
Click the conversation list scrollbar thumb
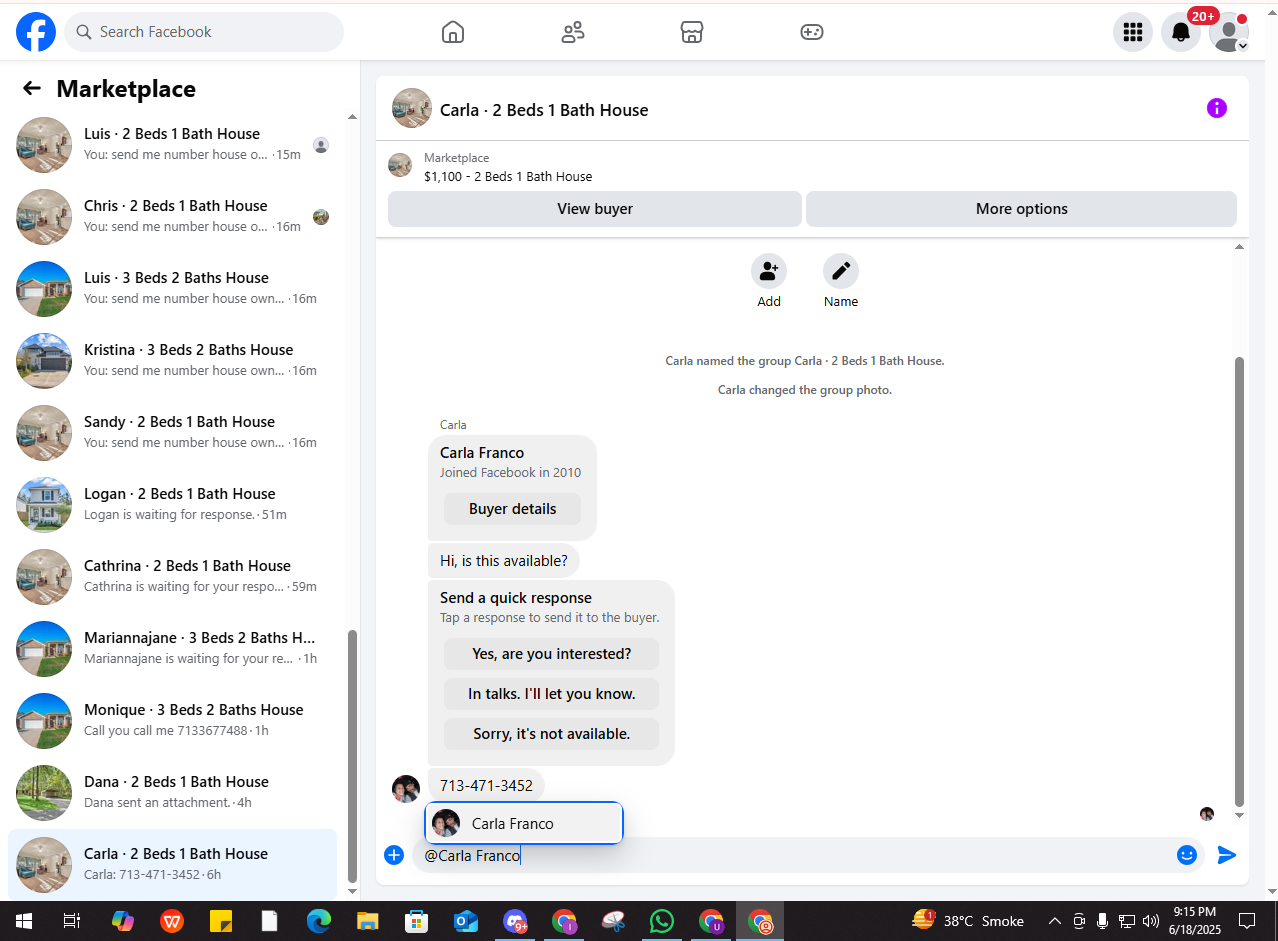(x=352, y=755)
